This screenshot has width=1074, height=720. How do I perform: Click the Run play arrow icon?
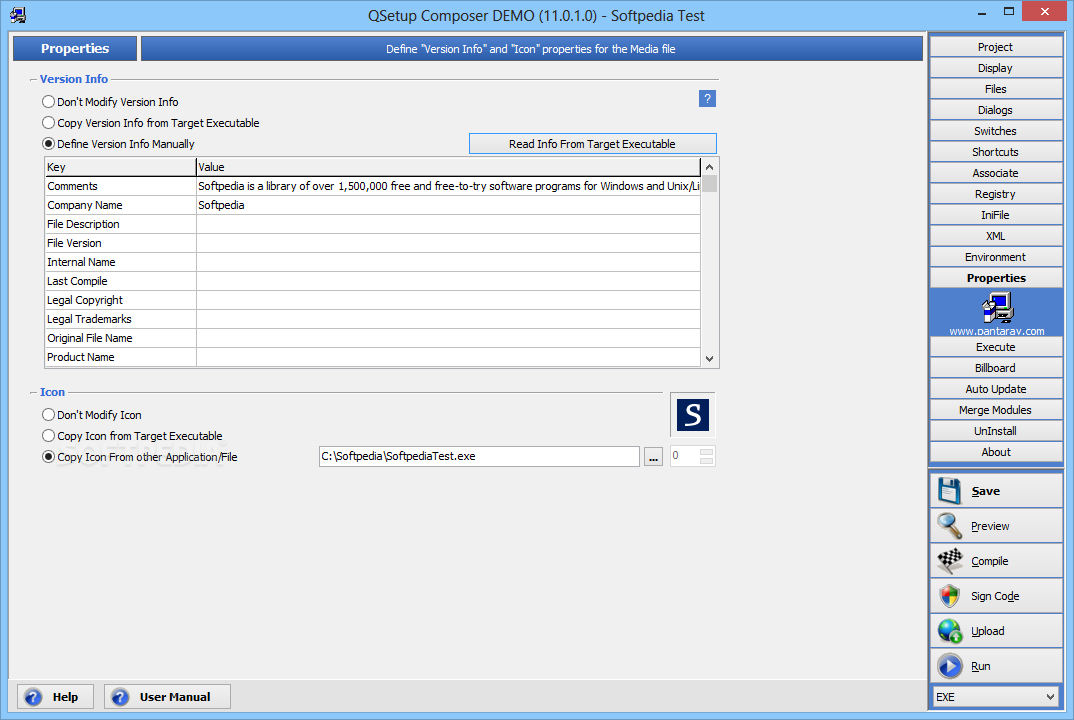tap(949, 666)
